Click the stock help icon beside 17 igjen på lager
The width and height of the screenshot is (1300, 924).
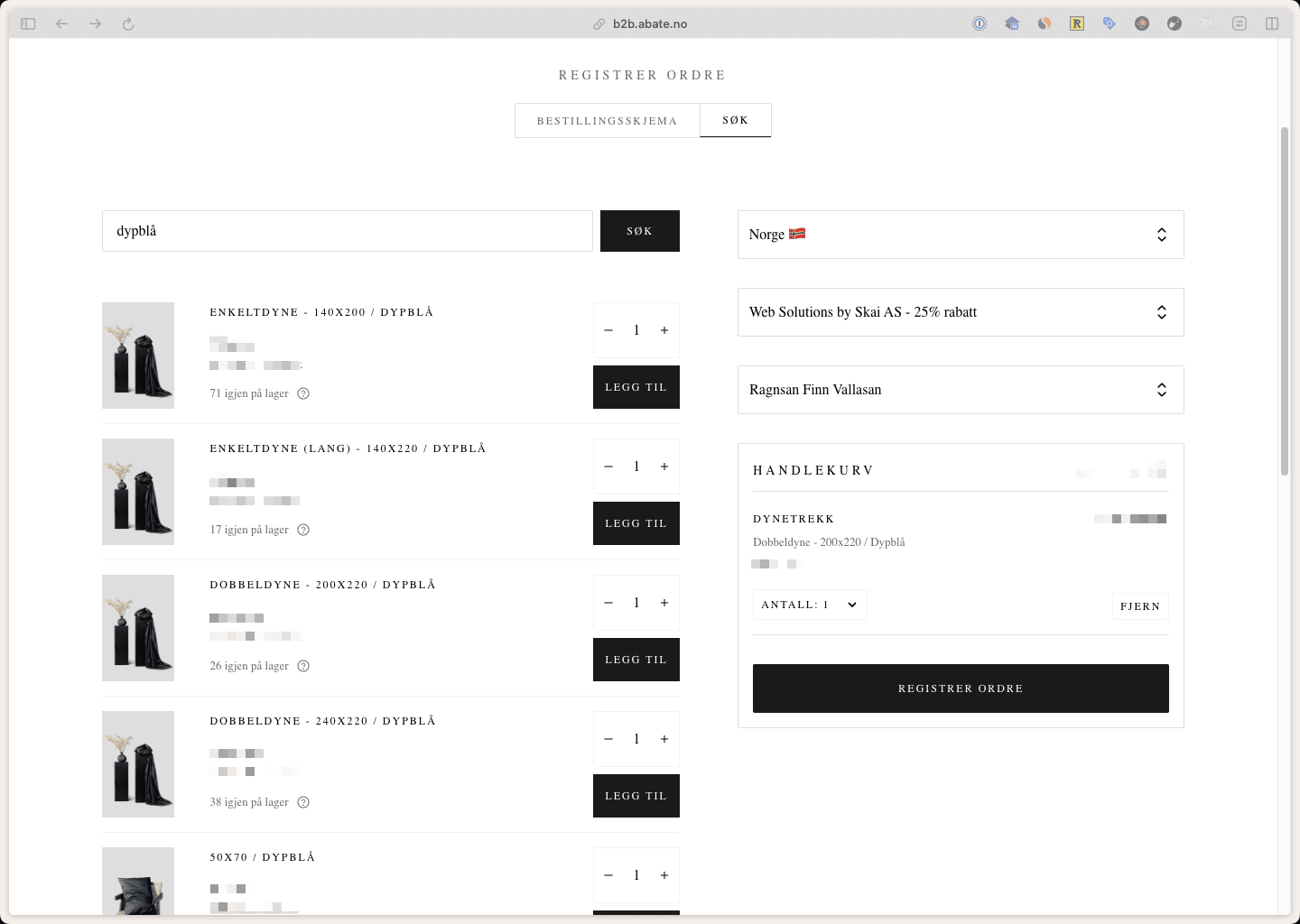point(303,530)
